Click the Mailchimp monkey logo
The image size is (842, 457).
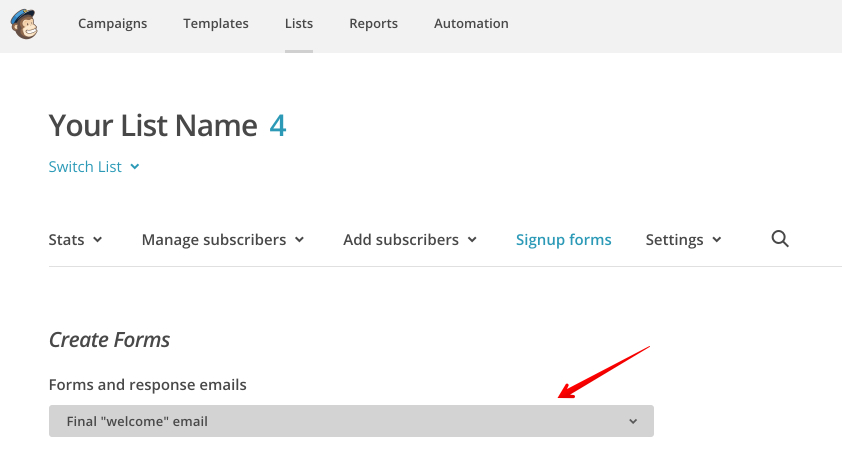24,24
